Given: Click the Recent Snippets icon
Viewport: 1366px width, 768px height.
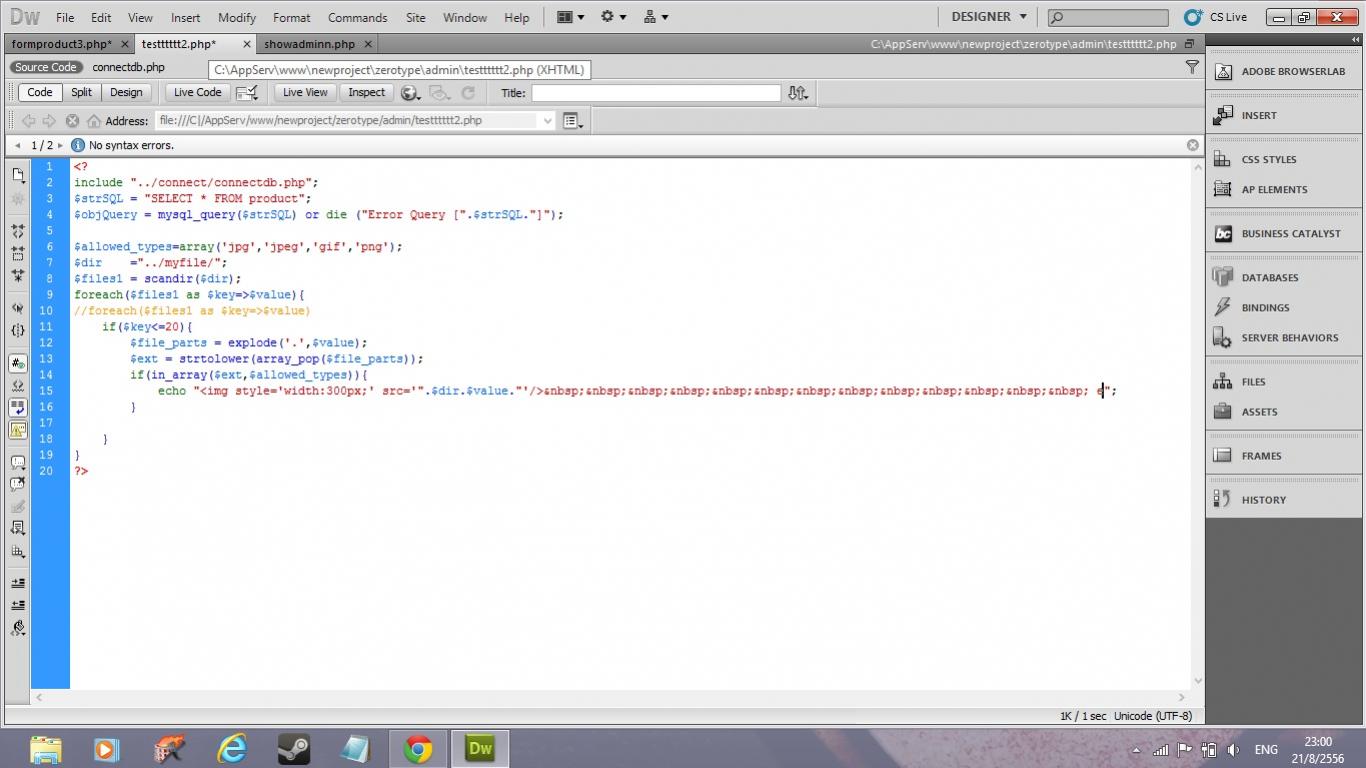Looking at the screenshot, I should coord(18,528).
